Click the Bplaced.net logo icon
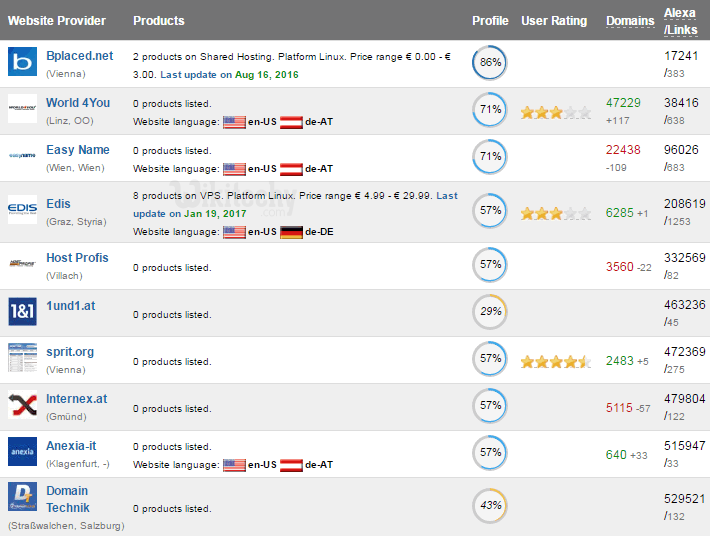Image resolution: width=710 pixels, height=536 pixels. coord(22,61)
